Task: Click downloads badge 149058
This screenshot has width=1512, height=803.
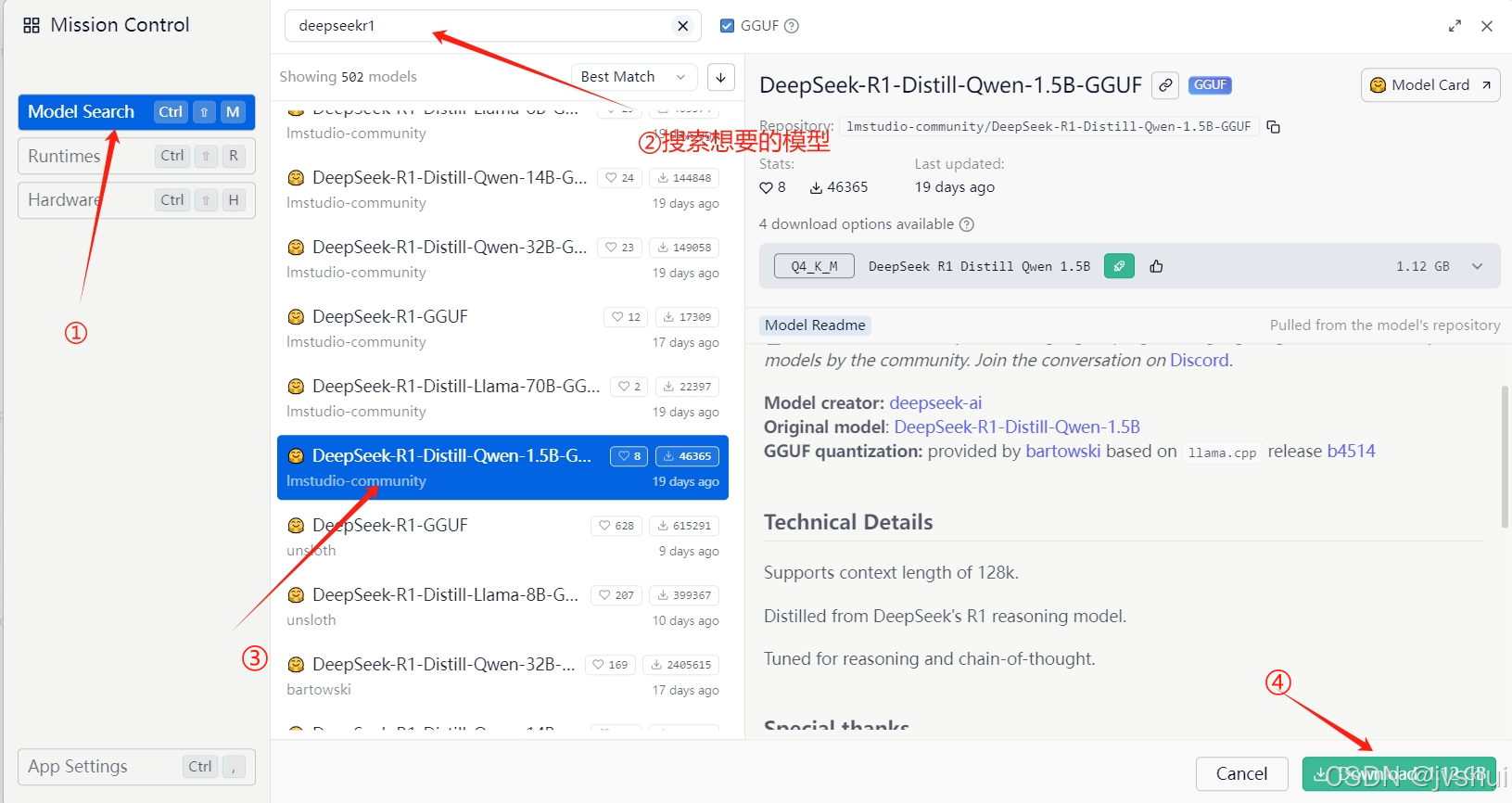Action: [684, 248]
